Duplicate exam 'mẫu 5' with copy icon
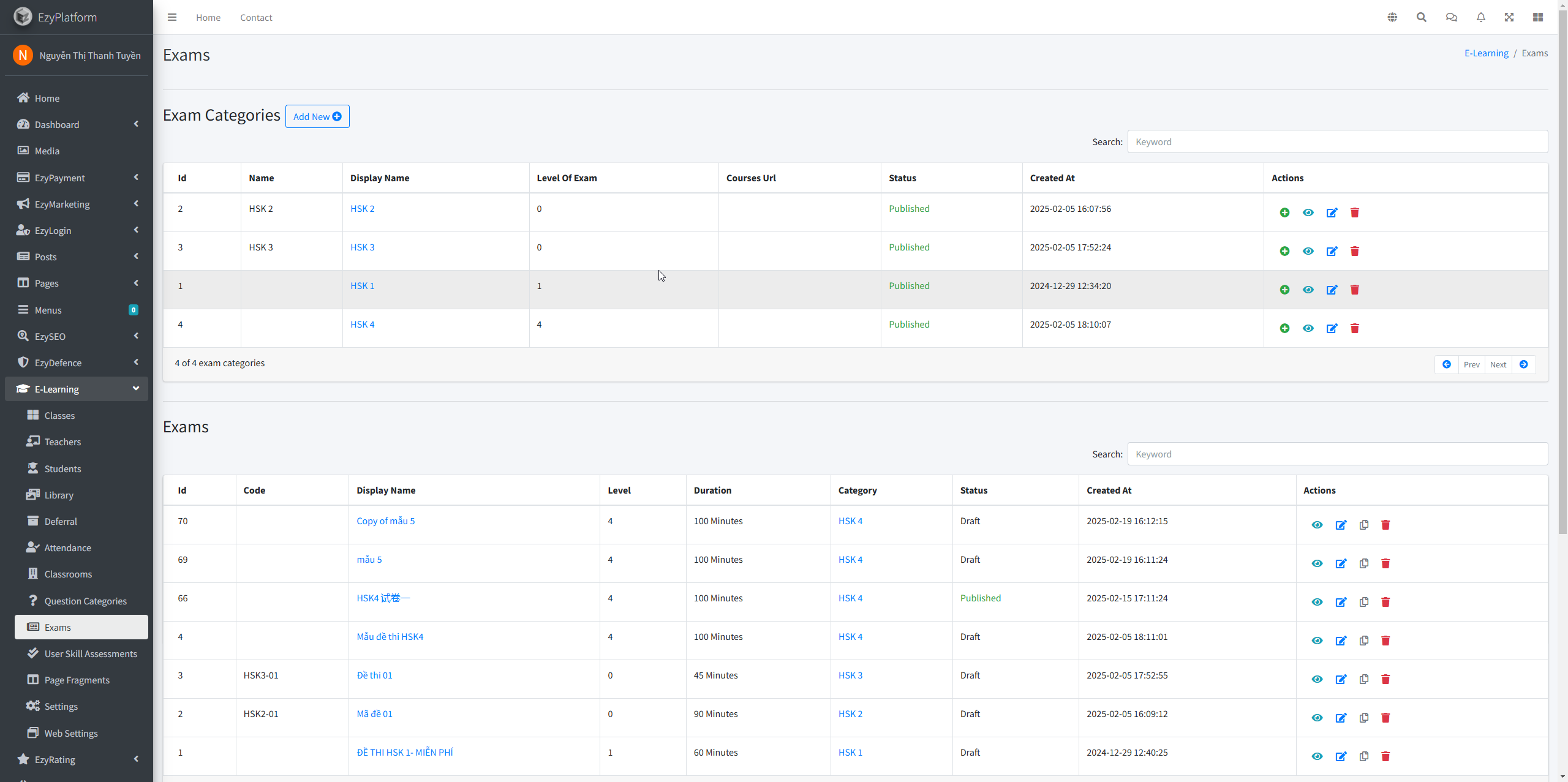Image resolution: width=1568 pixels, height=782 pixels. (1364, 563)
